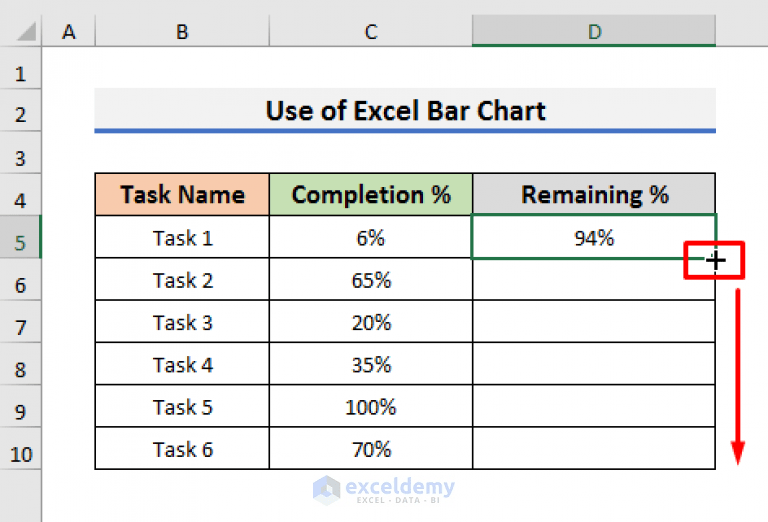Select the 'Task 4' cell
The width and height of the screenshot is (768, 522).
pyautogui.click(x=182, y=364)
